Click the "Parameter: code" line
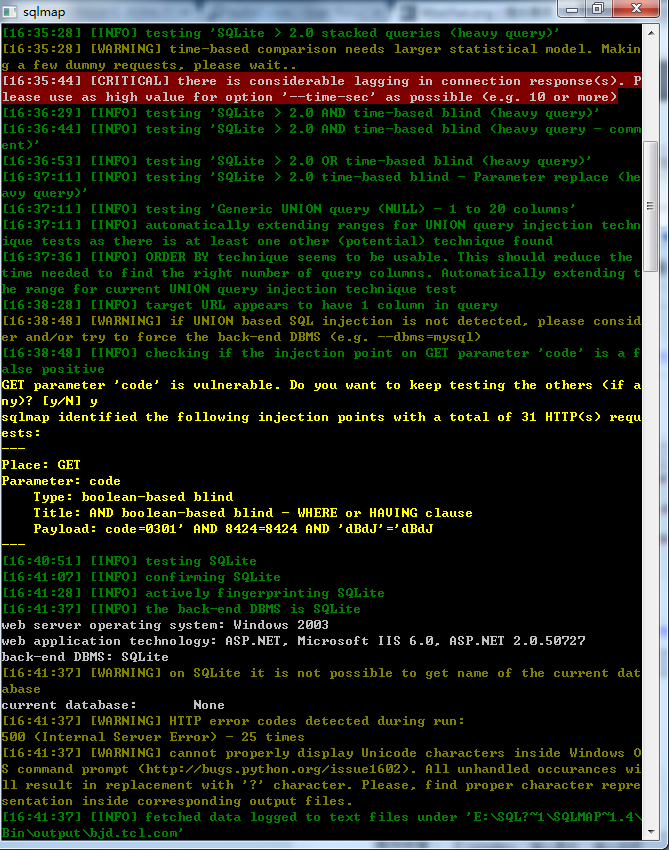Image resolution: width=669 pixels, height=850 pixels. (x=61, y=481)
